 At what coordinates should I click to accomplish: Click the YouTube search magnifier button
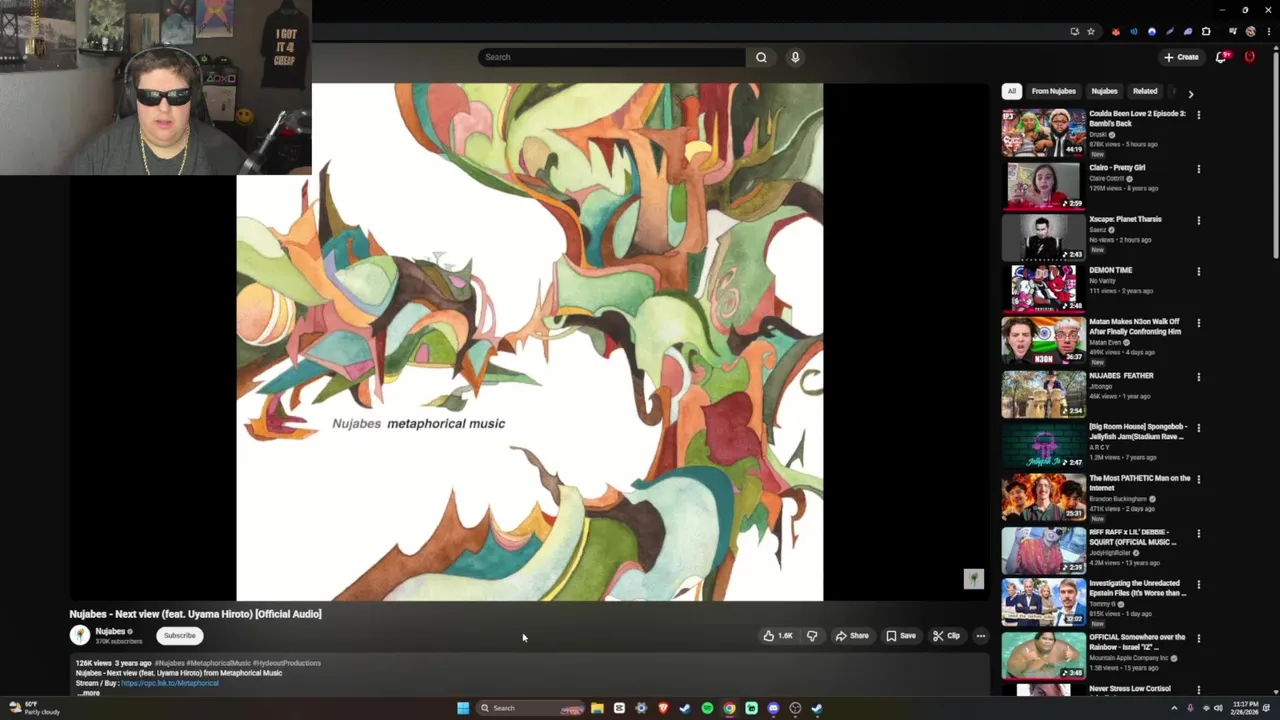point(761,57)
